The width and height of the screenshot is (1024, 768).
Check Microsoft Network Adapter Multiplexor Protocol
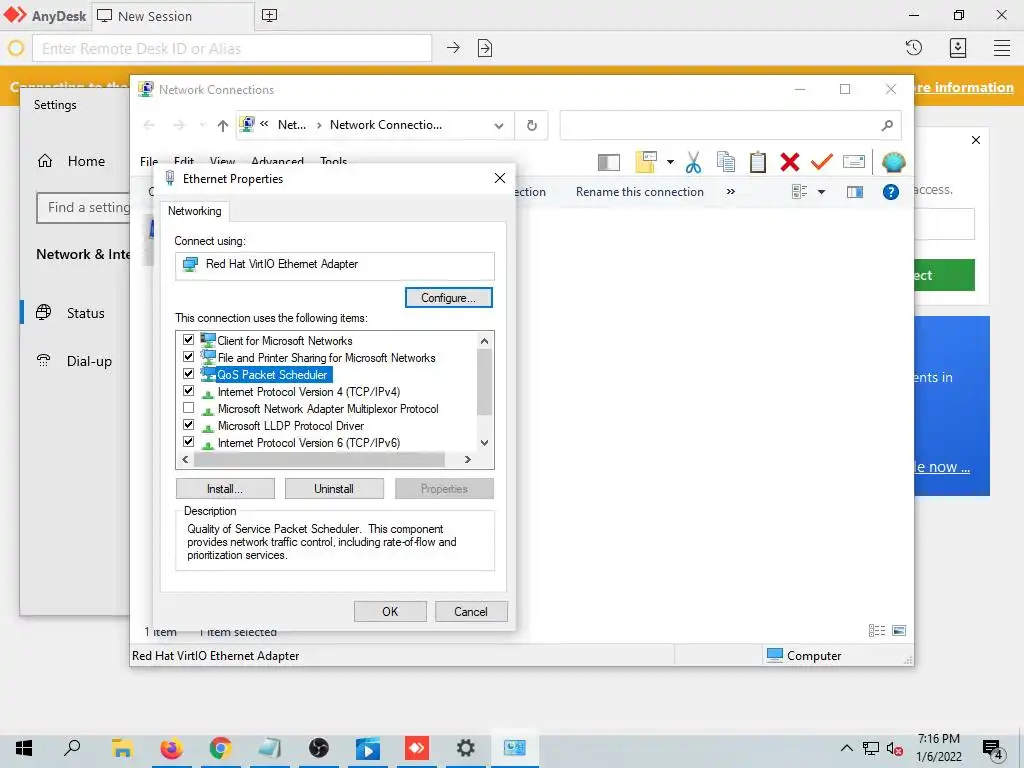tap(188, 408)
